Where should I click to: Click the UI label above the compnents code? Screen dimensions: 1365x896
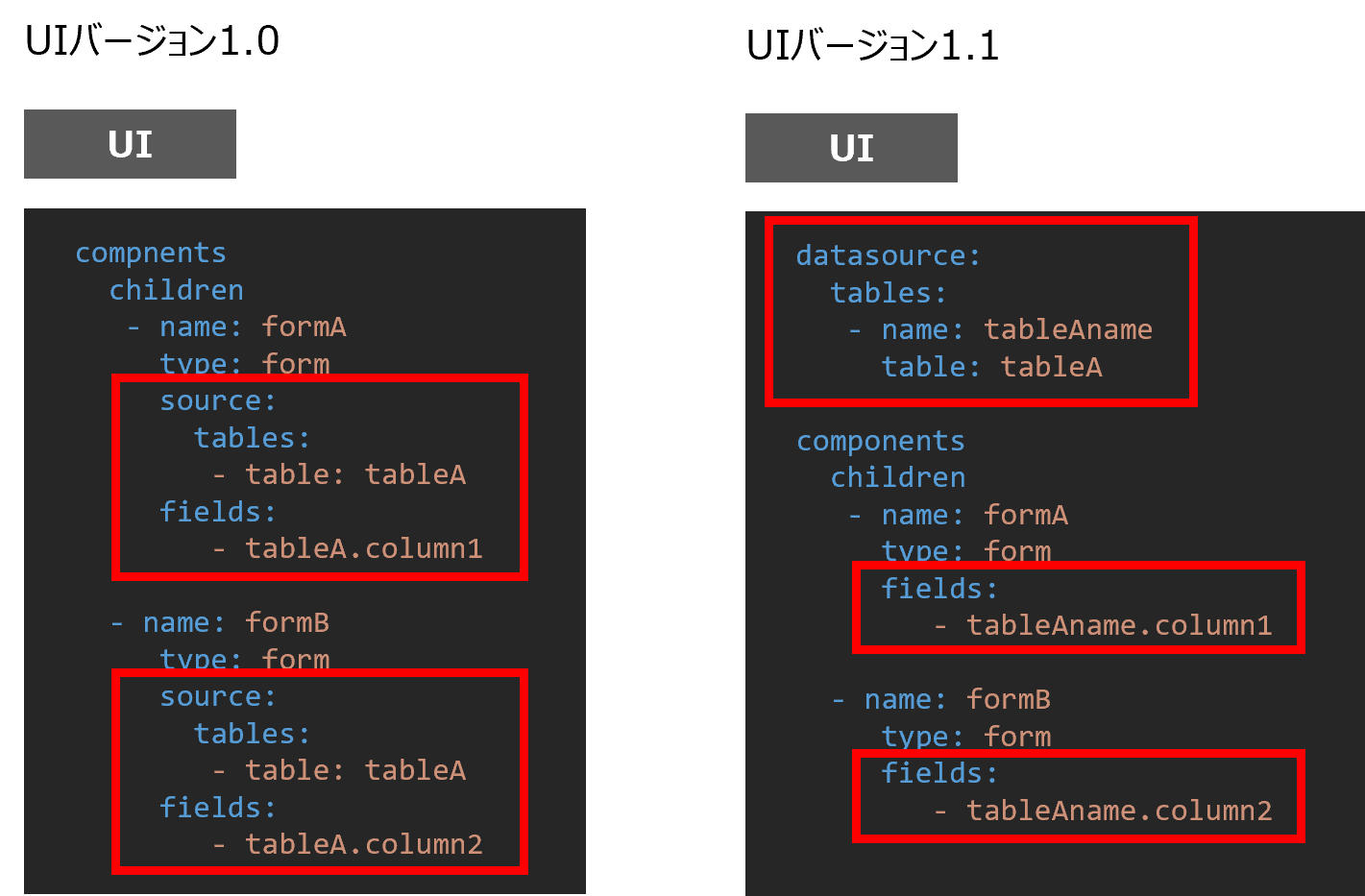tap(130, 144)
